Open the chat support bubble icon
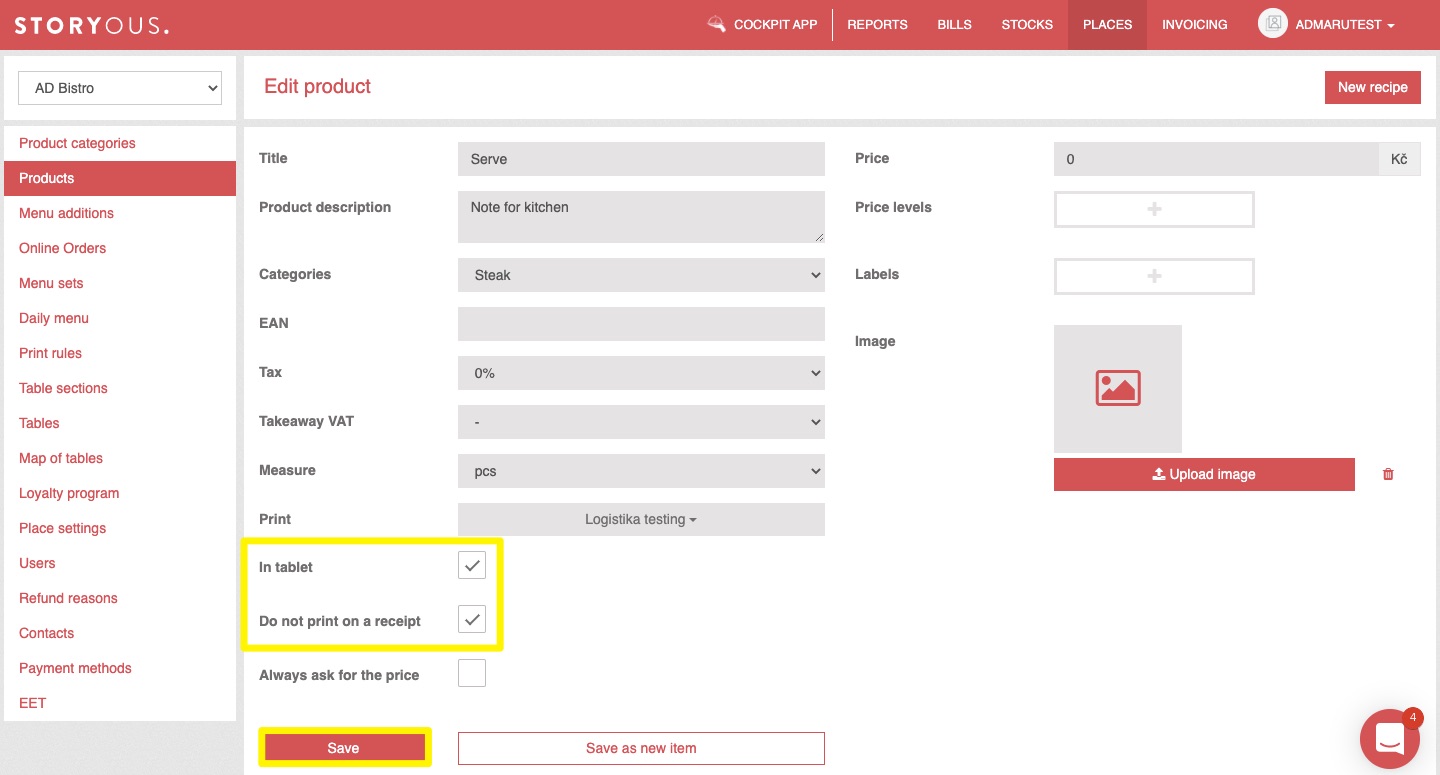Screen dimensions: 1440x775 coord(1390,739)
